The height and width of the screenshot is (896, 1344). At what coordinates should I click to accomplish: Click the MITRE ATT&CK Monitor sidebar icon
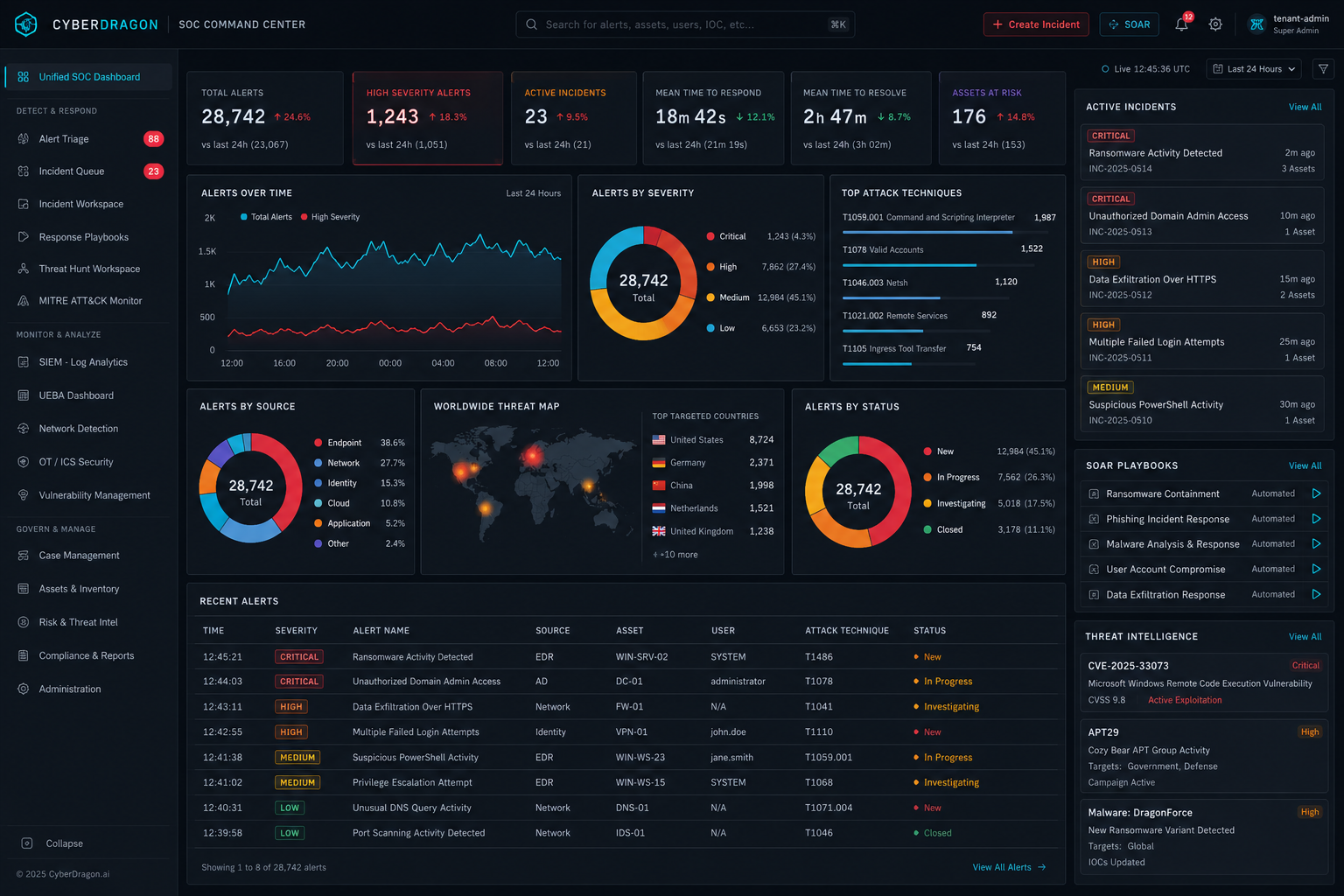coord(24,301)
